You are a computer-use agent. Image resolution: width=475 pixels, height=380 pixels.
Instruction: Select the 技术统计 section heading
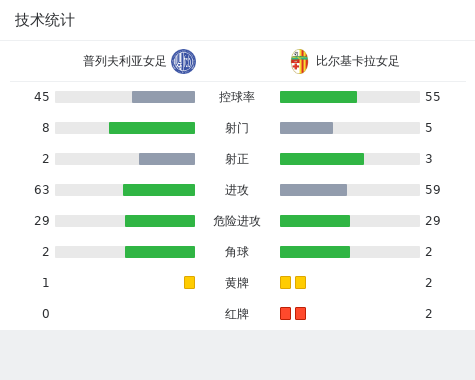tap(45, 20)
